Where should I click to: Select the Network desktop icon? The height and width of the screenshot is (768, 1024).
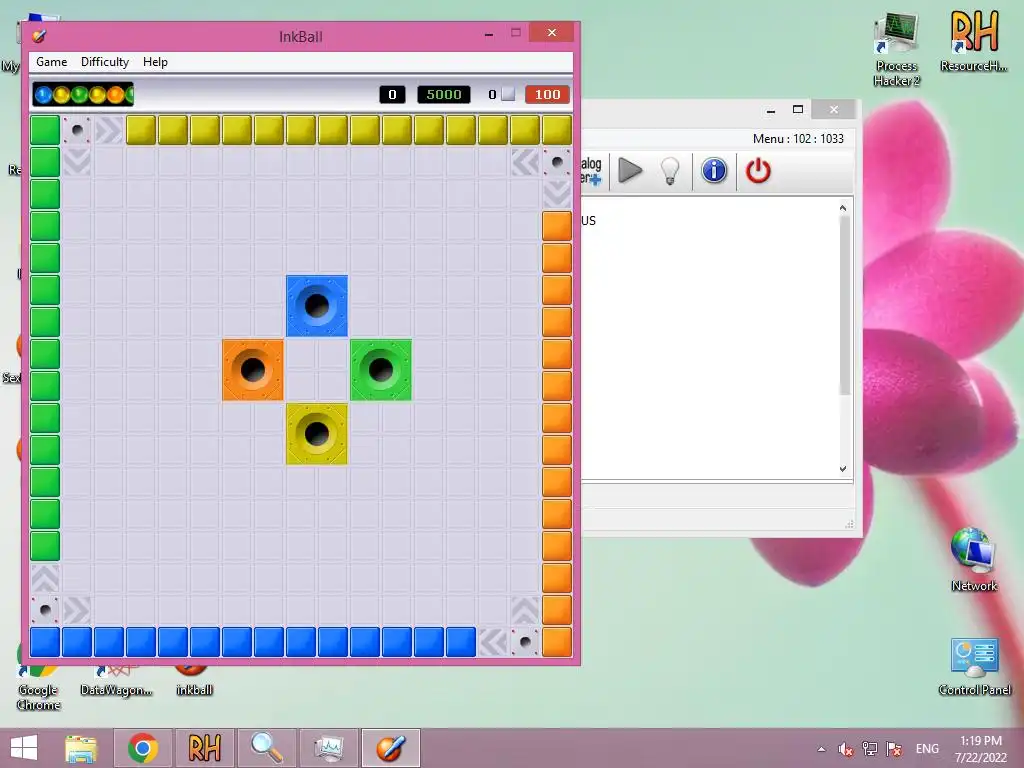(x=974, y=560)
